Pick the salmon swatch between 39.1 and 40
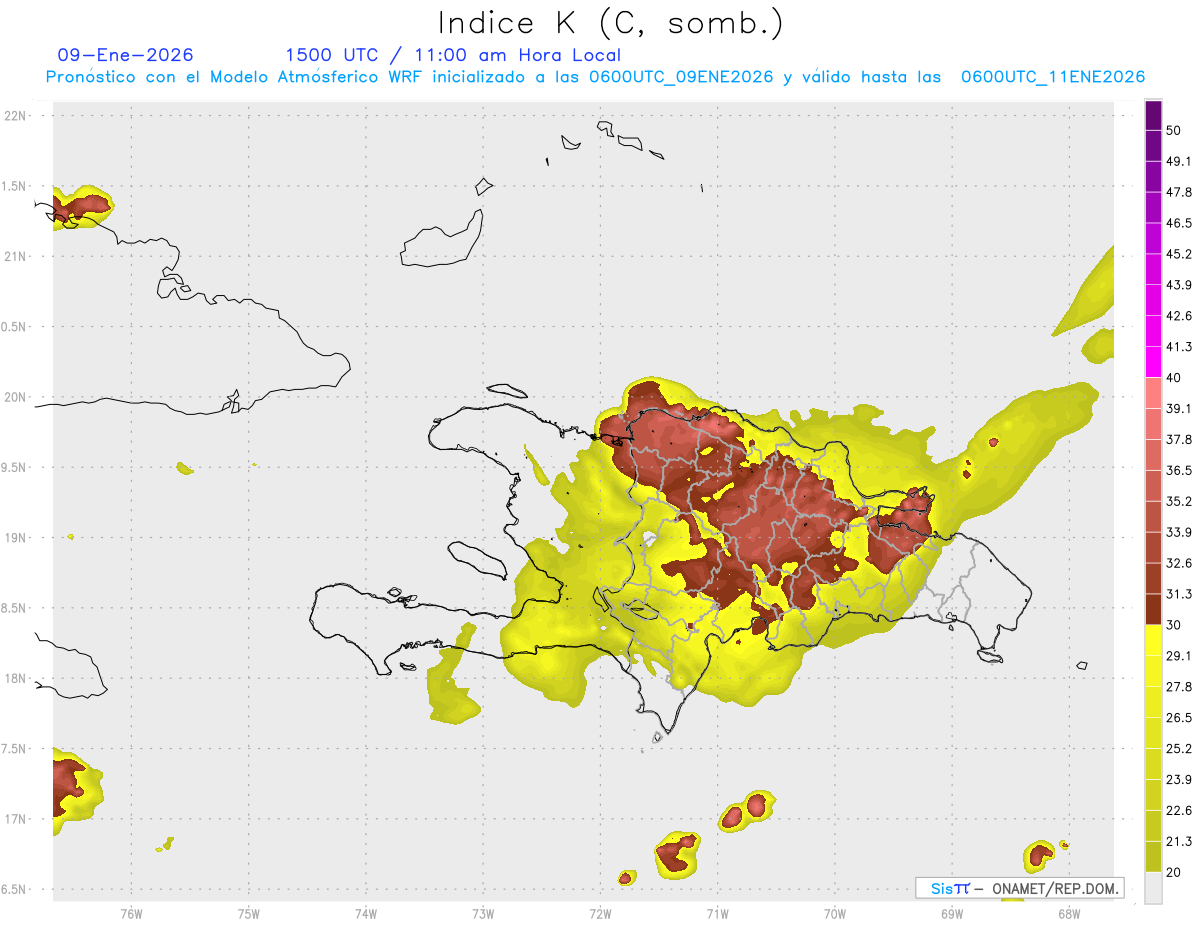This screenshot has width=1200, height=927. [x=1153, y=394]
